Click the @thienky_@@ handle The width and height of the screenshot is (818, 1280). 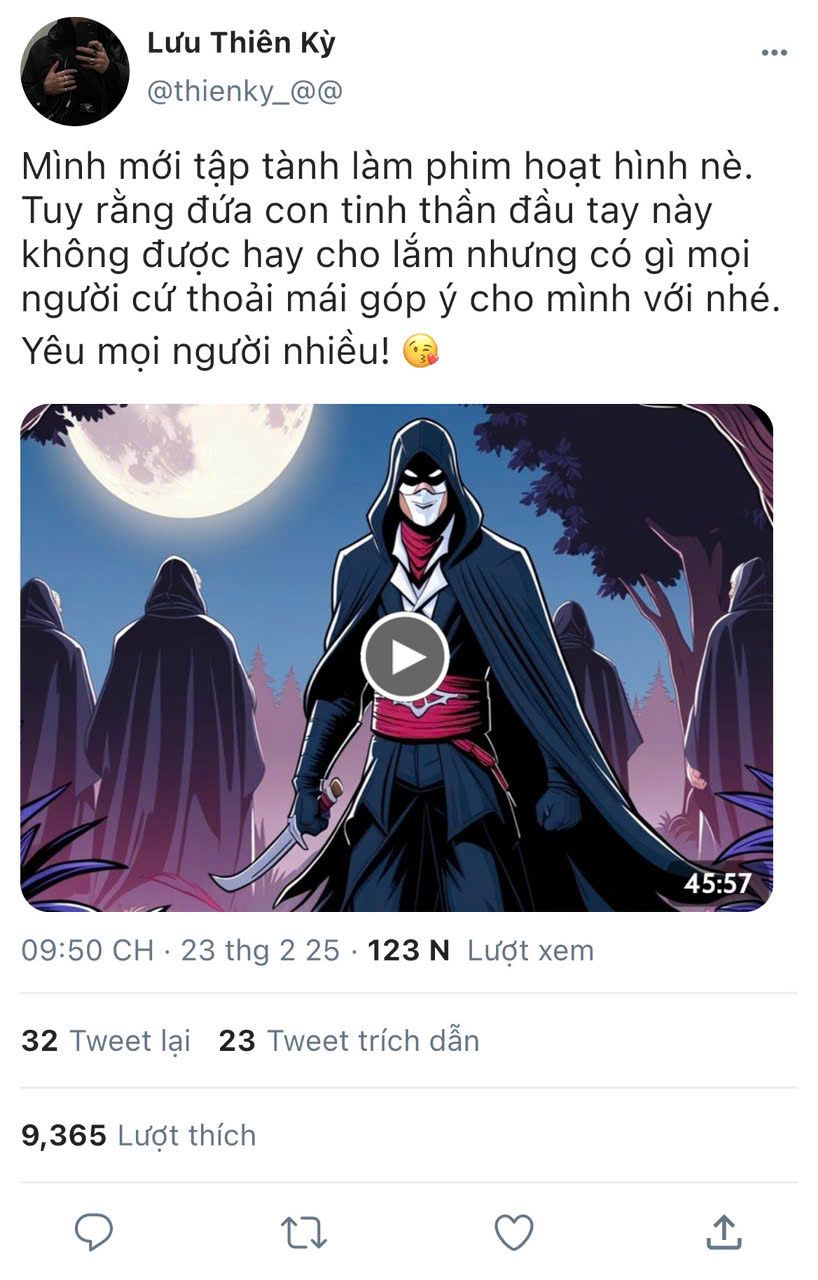pyautogui.click(x=245, y=91)
